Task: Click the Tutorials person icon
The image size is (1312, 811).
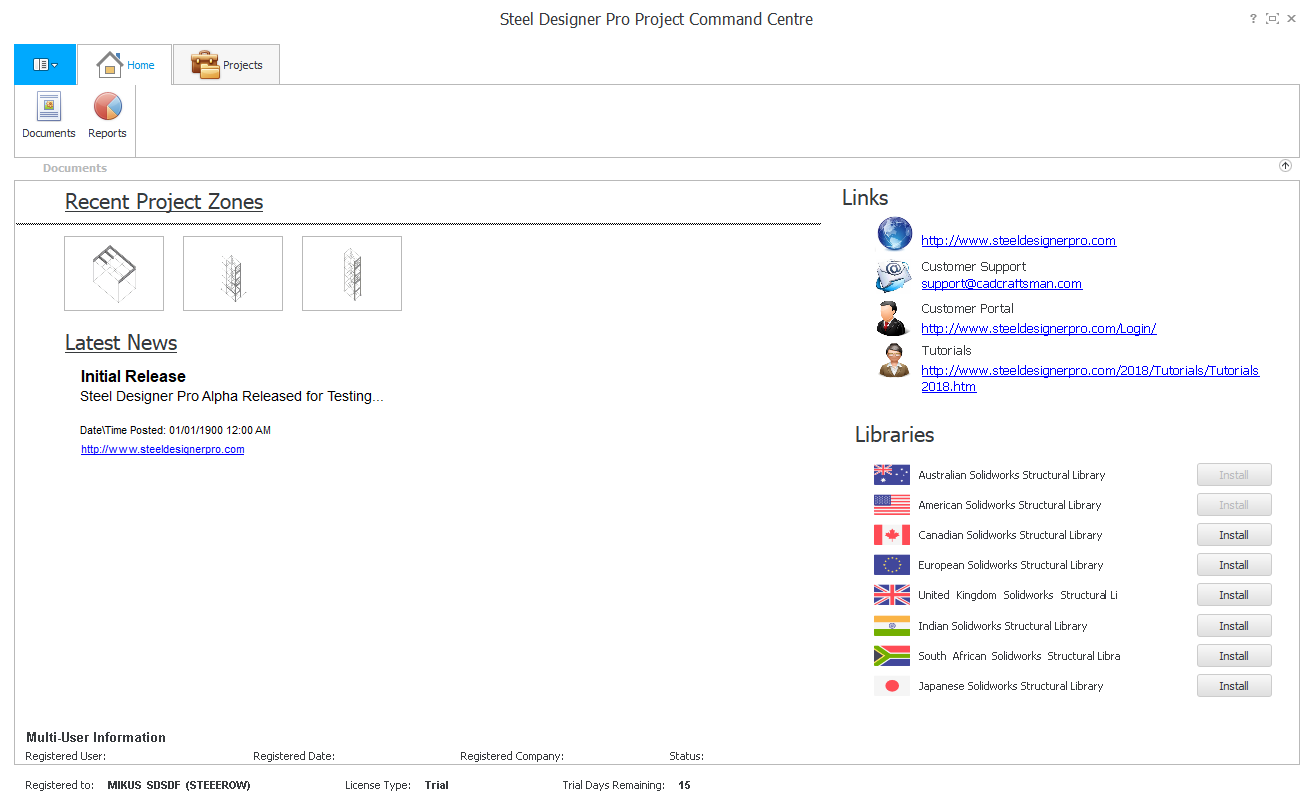Action: (893, 360)
